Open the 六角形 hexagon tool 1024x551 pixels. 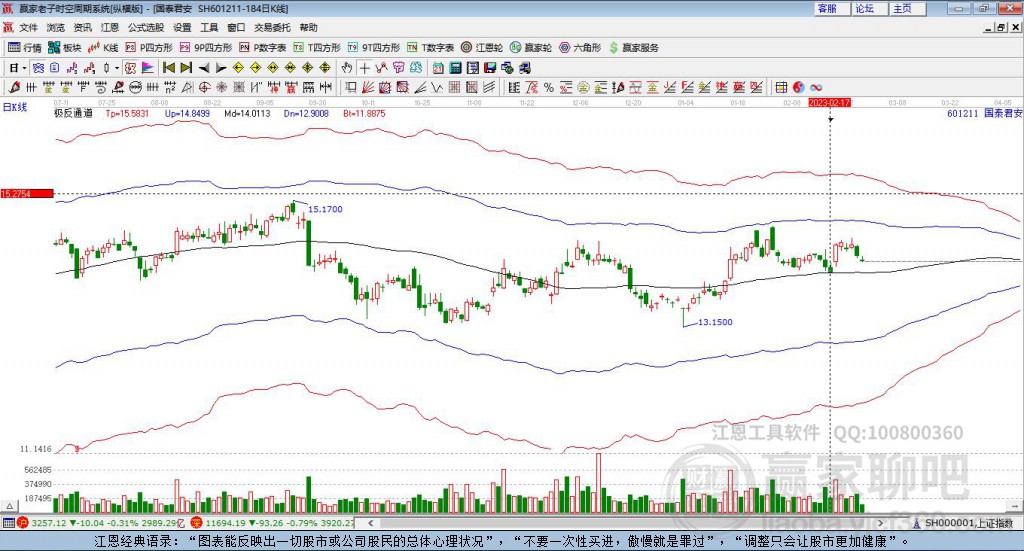(580, 48)
